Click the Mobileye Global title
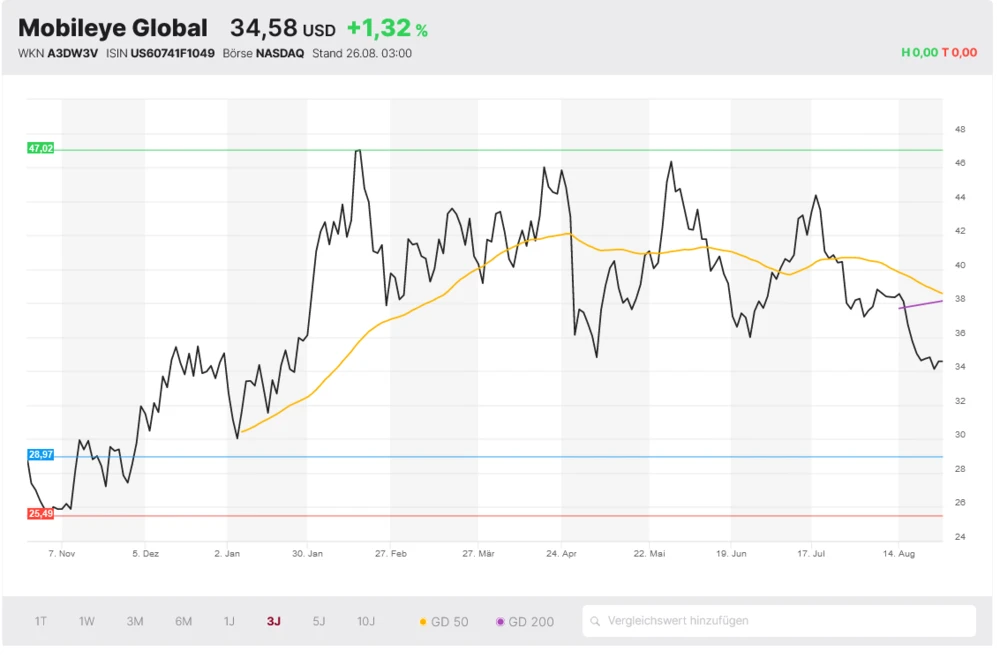Viewport: 1000px width, 658px height. [x=113, y=28]
